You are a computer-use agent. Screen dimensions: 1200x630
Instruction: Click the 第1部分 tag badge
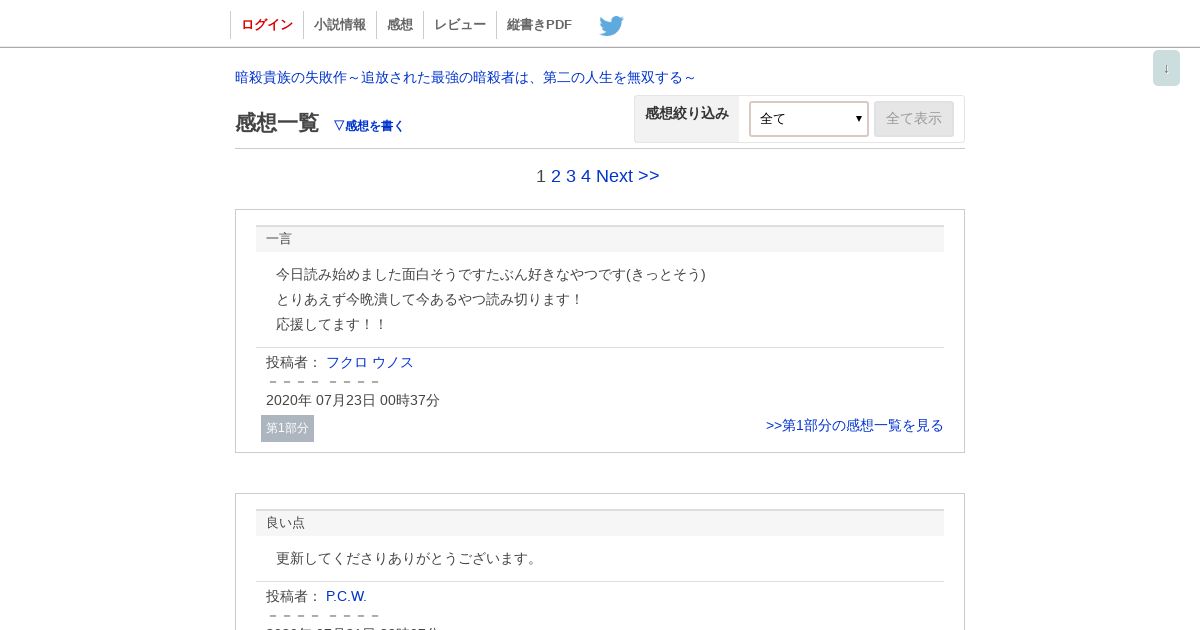click(287, 428)
